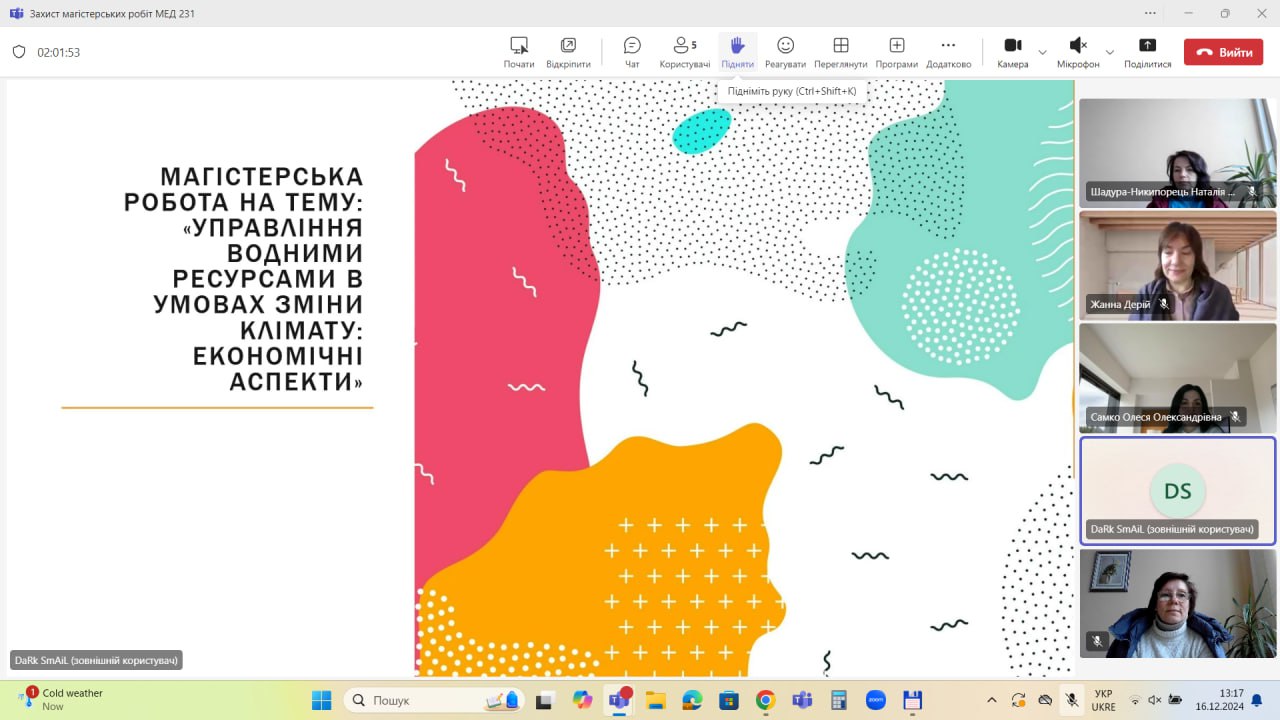Click the Відкріпити pop-out icon

(x=568, y=52)
